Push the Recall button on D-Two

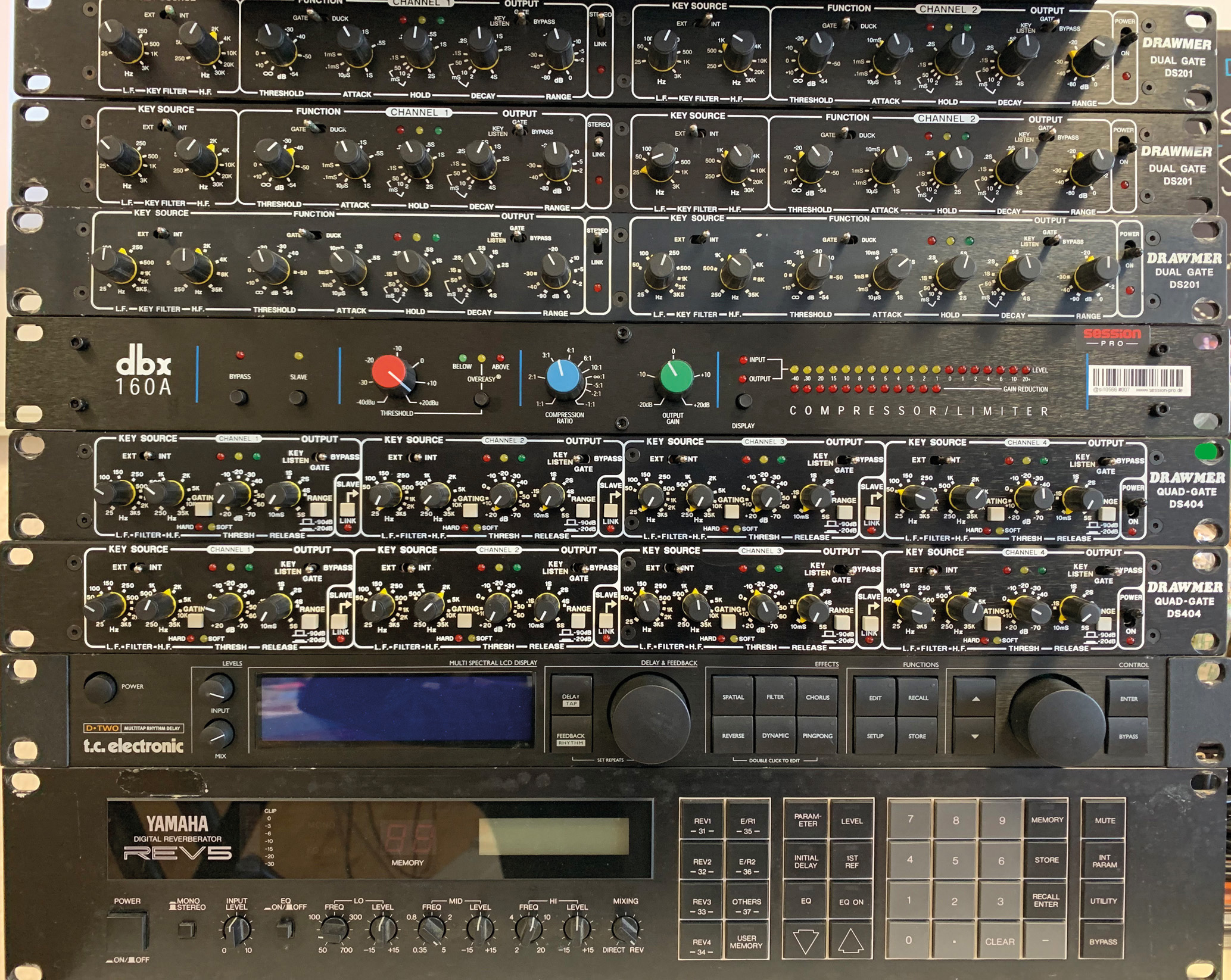(x=918, y=698)
